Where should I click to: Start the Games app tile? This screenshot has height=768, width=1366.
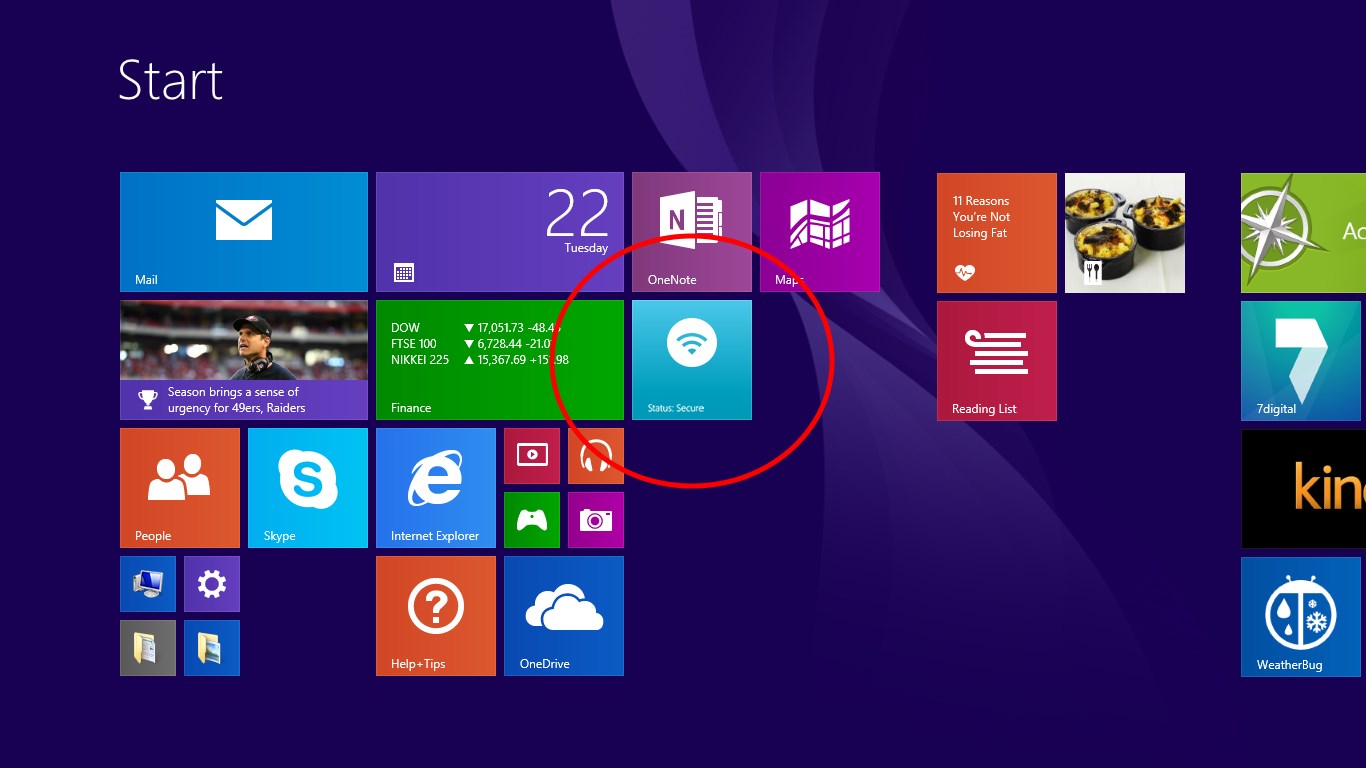(531, 519)
